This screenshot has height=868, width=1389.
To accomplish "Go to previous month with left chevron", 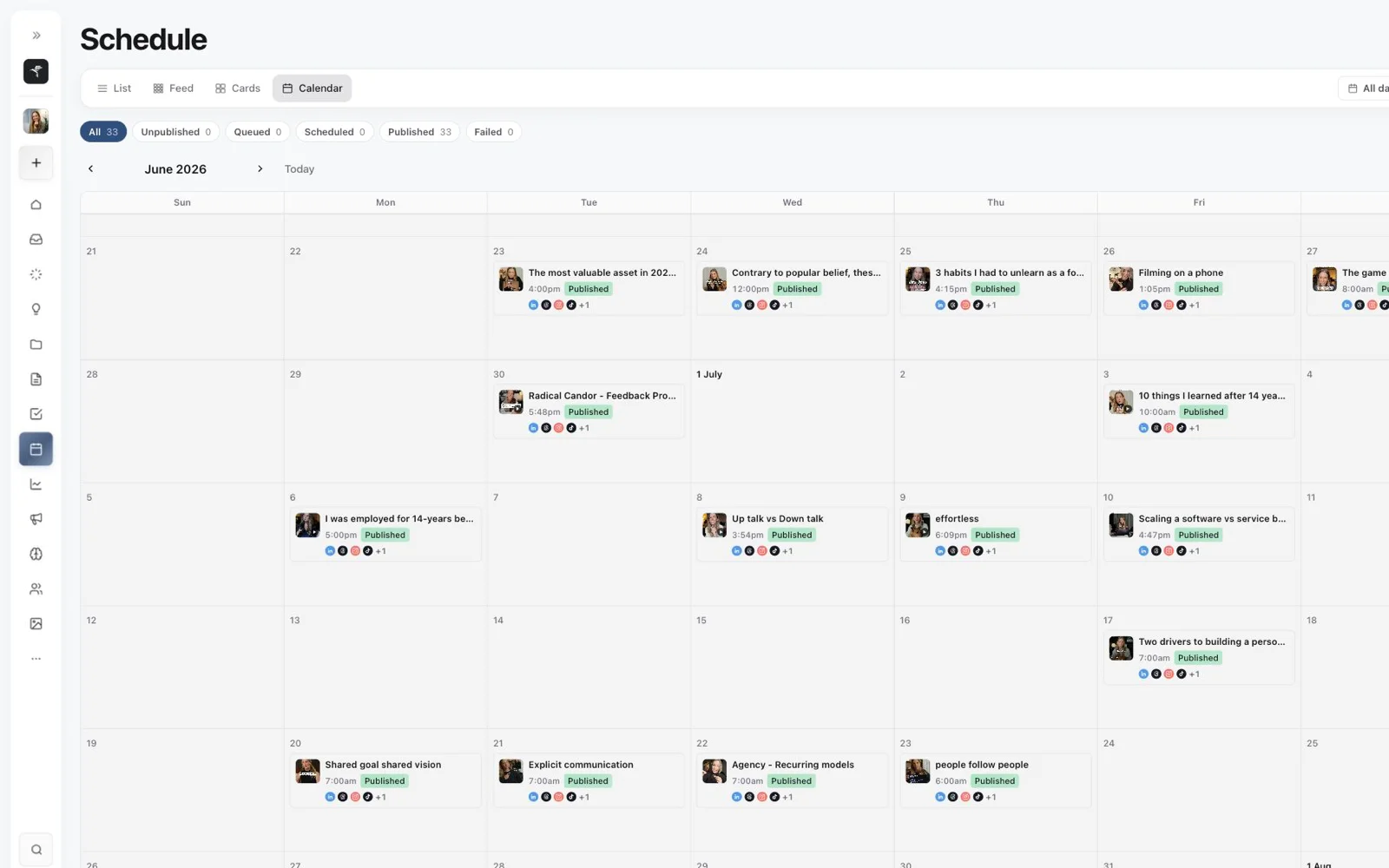I will 90,169.
